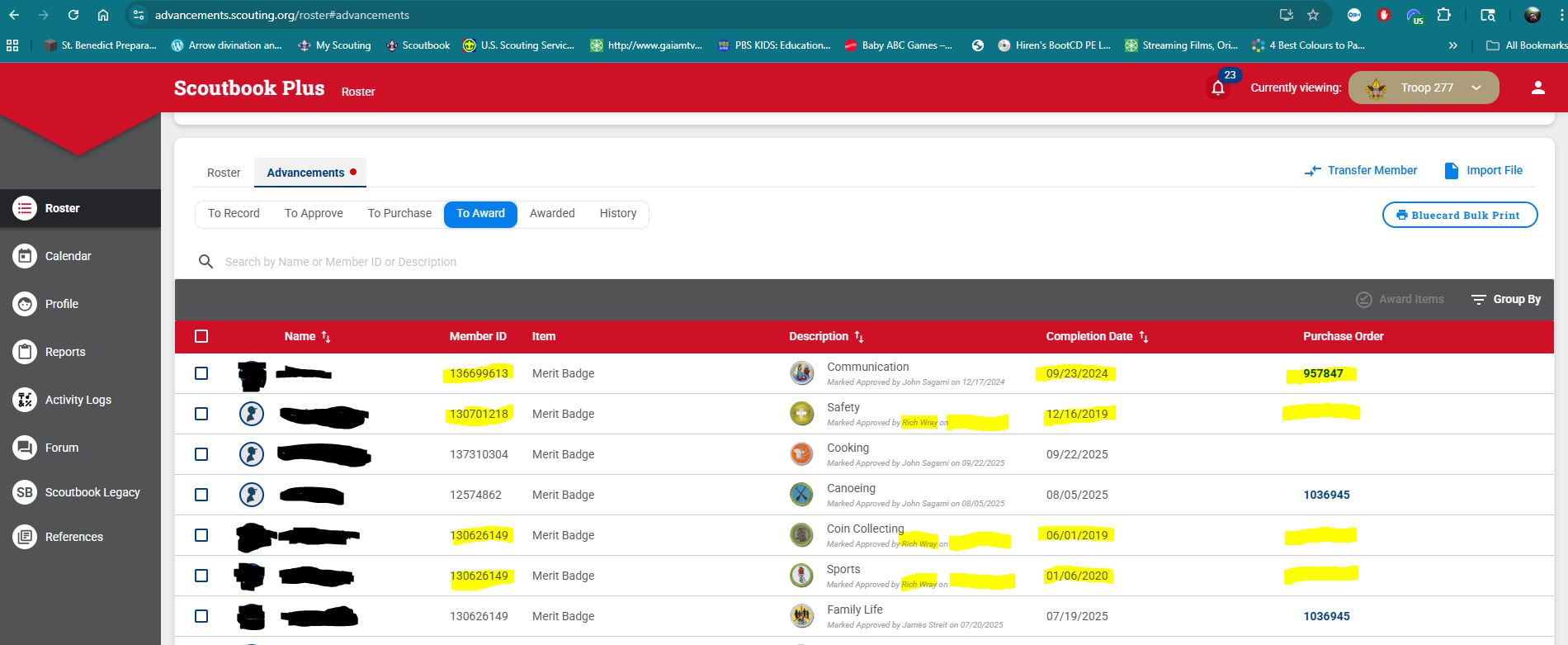Select the Cooking row checkbox
The height and width of the screenshot is (645, 1568).
(x=201, y=454)
